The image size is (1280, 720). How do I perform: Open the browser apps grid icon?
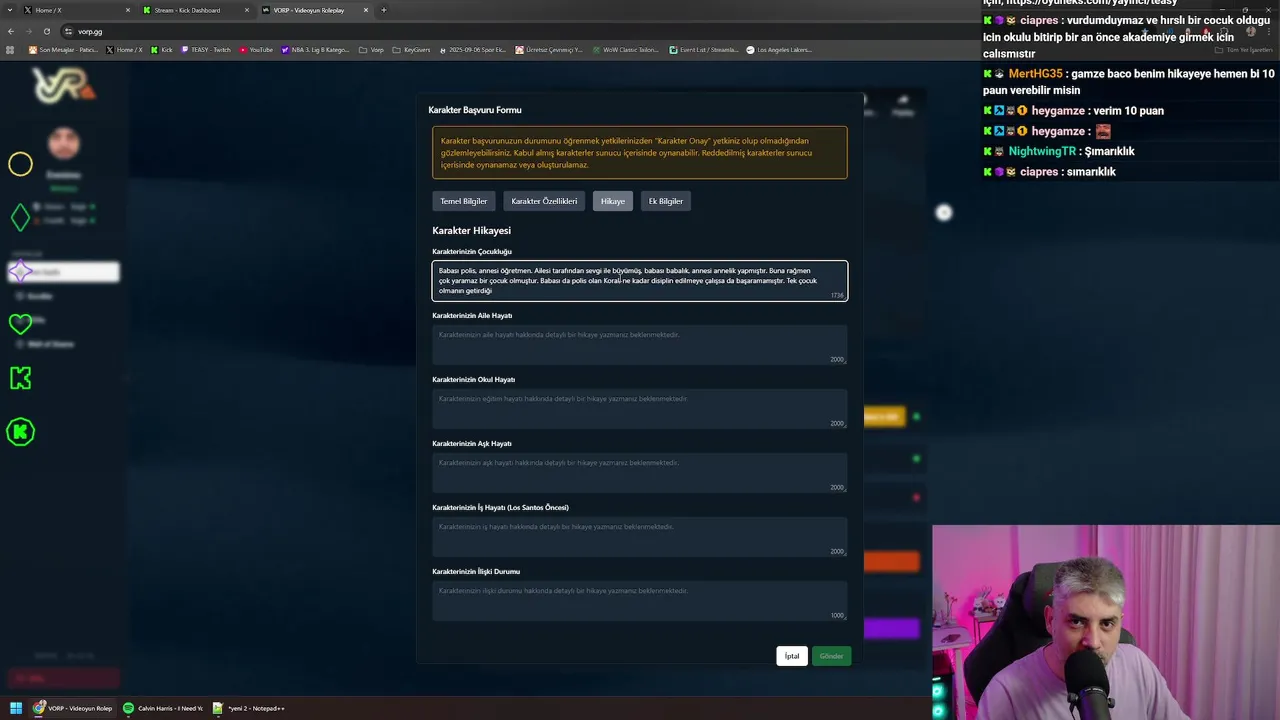pos(11,50)
